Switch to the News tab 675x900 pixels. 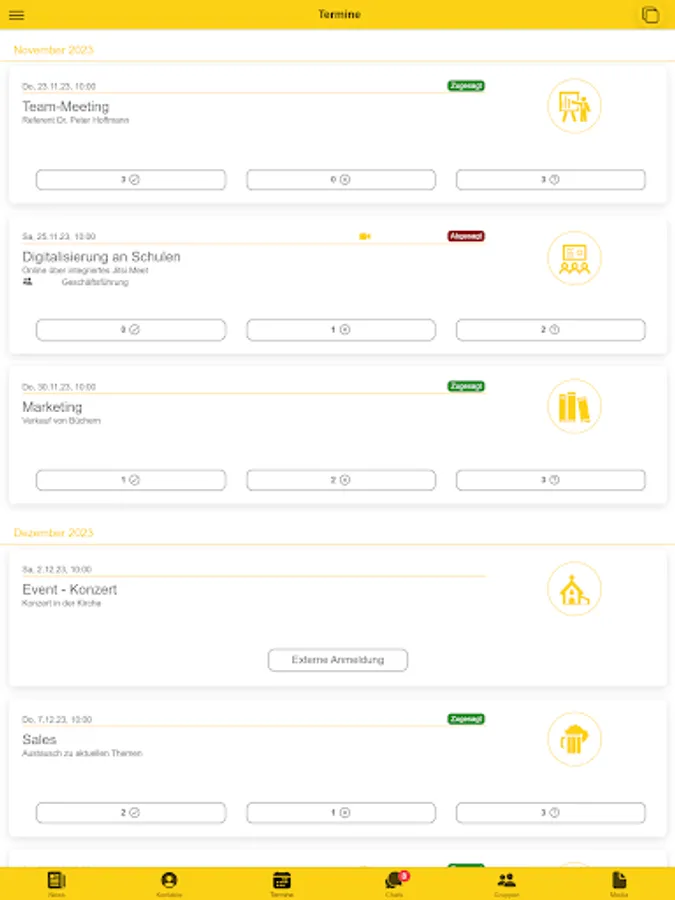(x=56, y=882)
